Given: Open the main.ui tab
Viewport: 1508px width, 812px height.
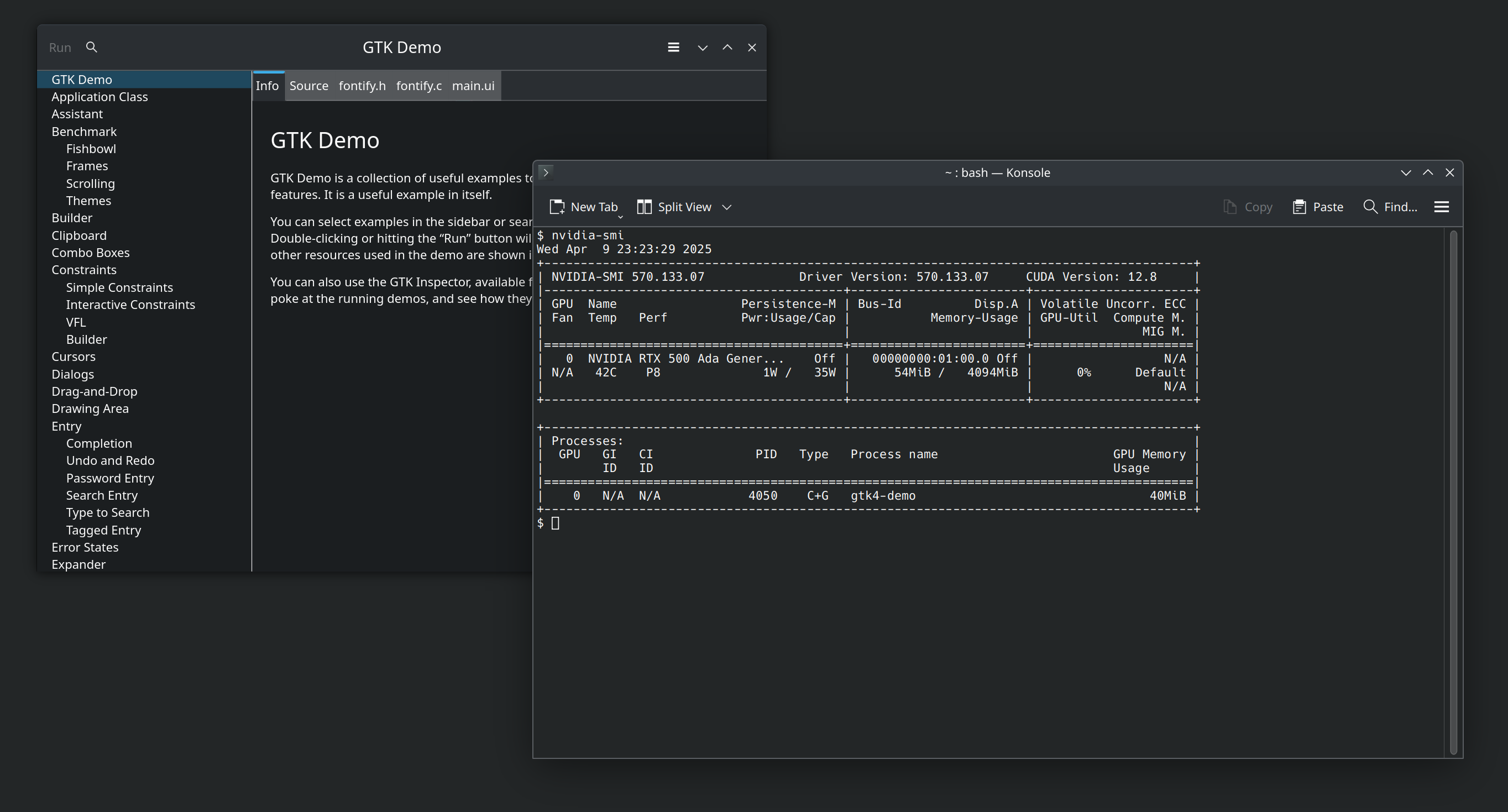Looking at the screenshot, I should [473, 86].
